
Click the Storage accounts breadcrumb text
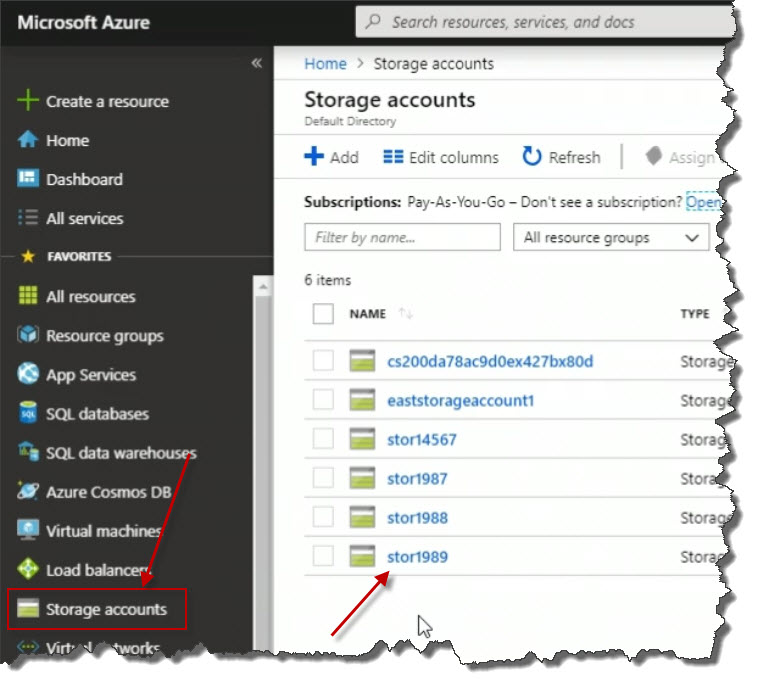(x=433, y=64)
